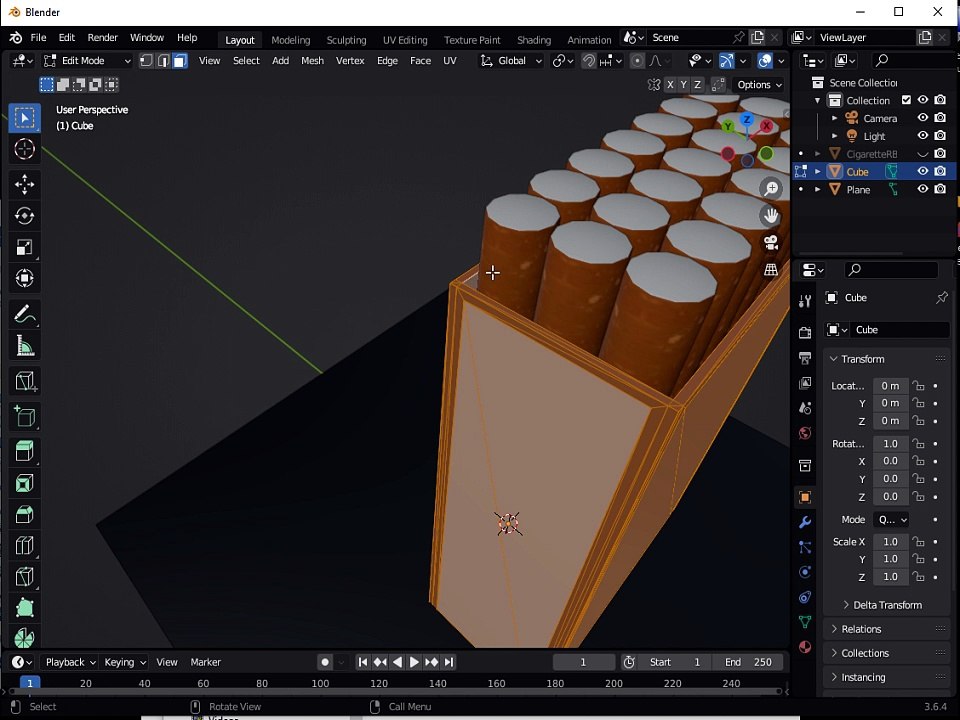Image resolution: width=960 pixels, height=720 pixels.
Task: Jump to the start frame
Action: (x=362, y=662)
